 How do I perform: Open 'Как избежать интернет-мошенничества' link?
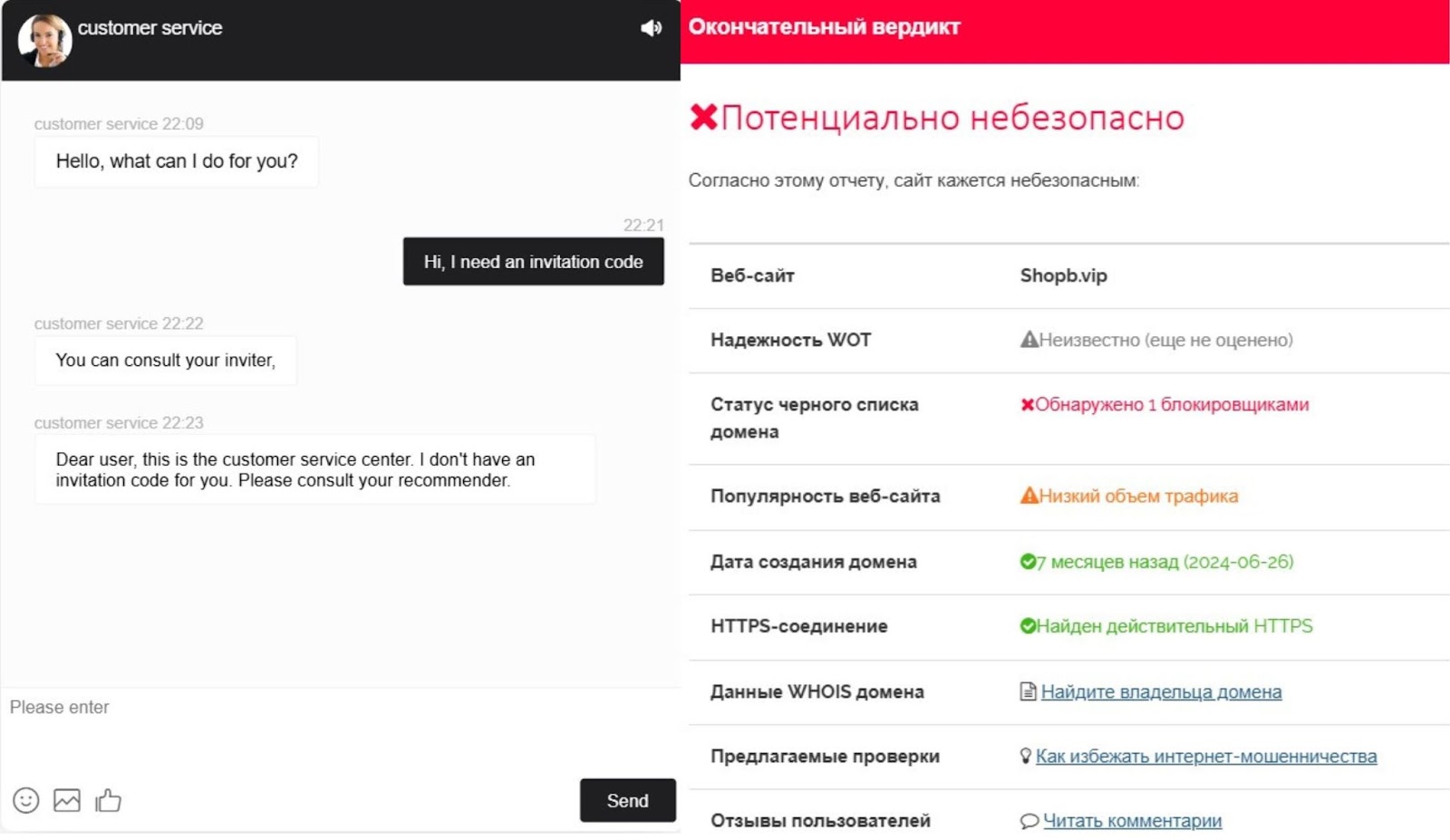coord(1205,757)
